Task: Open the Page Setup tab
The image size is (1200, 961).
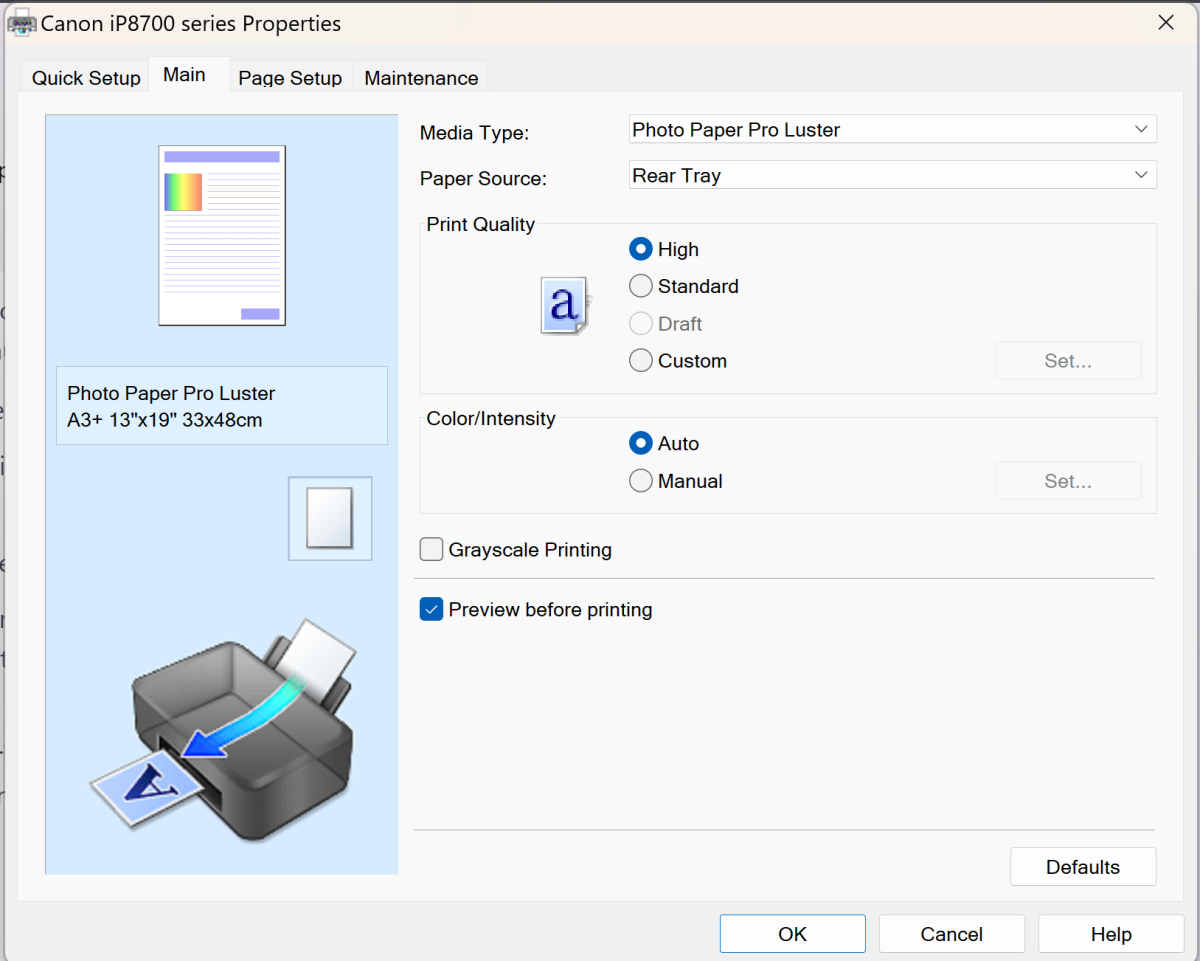Action: [290, 78]
